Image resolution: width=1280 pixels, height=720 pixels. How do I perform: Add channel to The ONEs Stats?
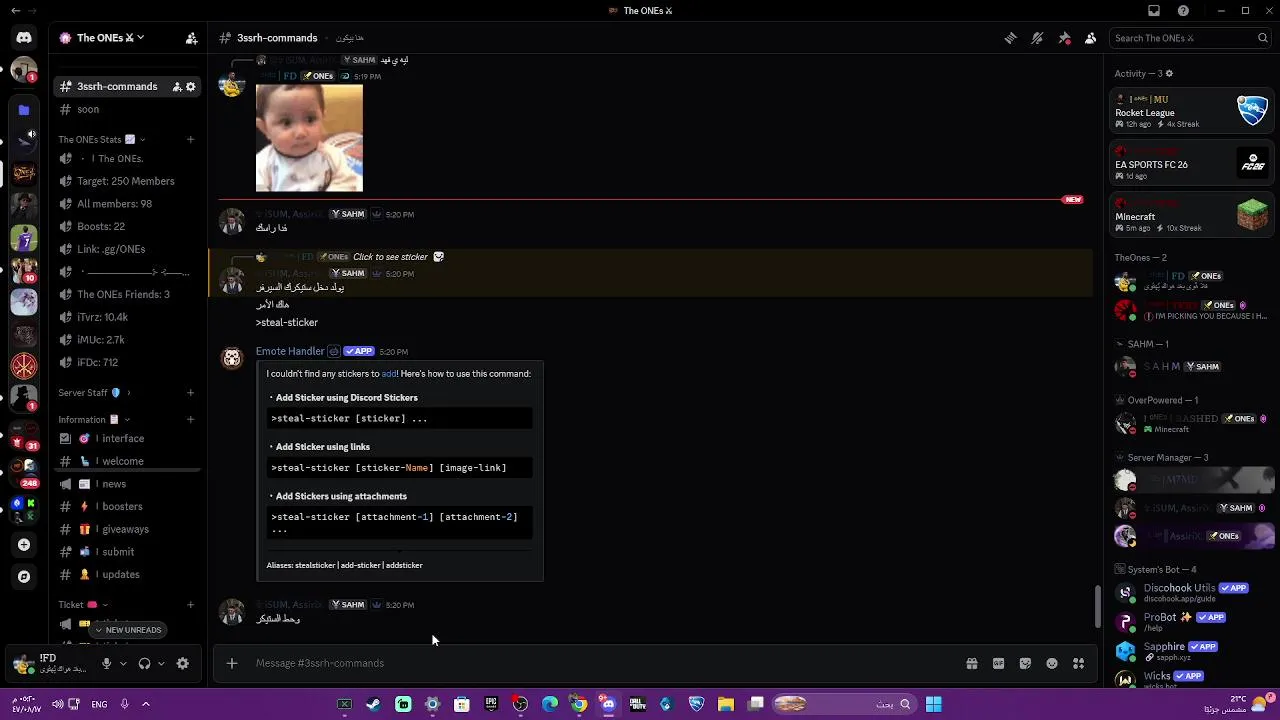(x=190, y=140)
